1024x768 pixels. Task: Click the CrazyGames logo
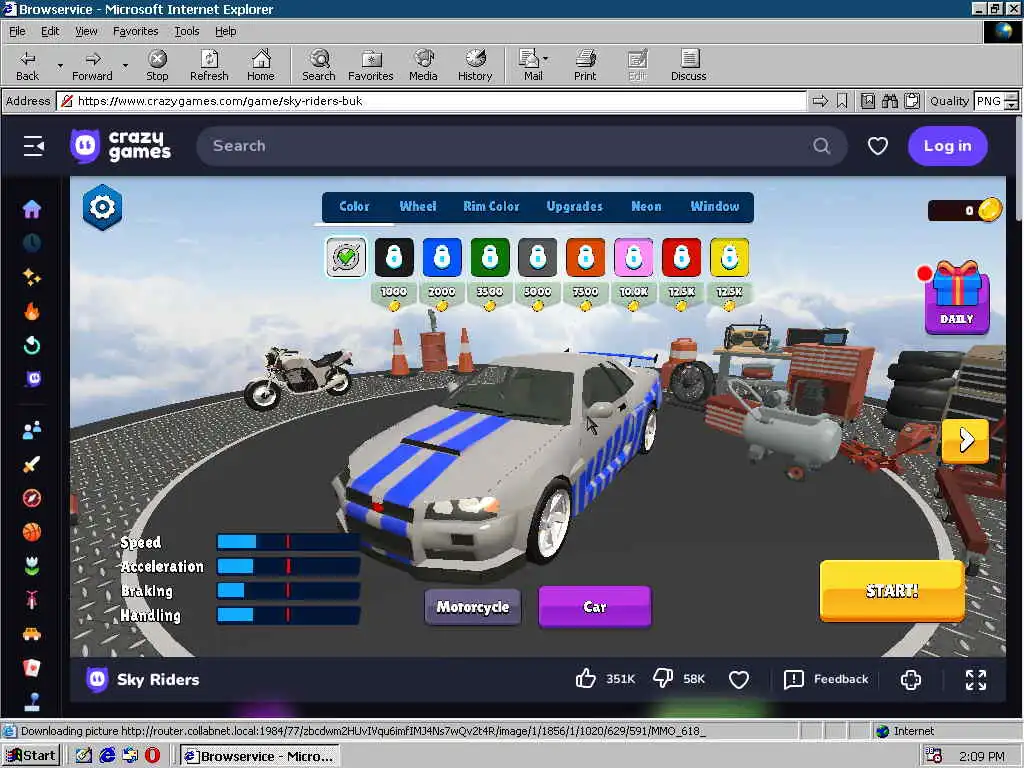tap(121, 146)
